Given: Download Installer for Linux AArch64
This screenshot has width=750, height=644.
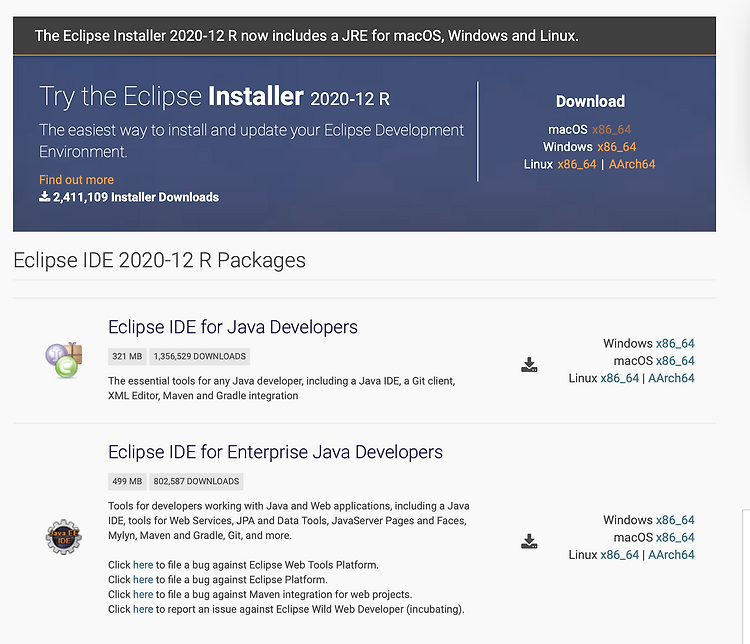Looking at the screenshot, I should pos(632,164).
